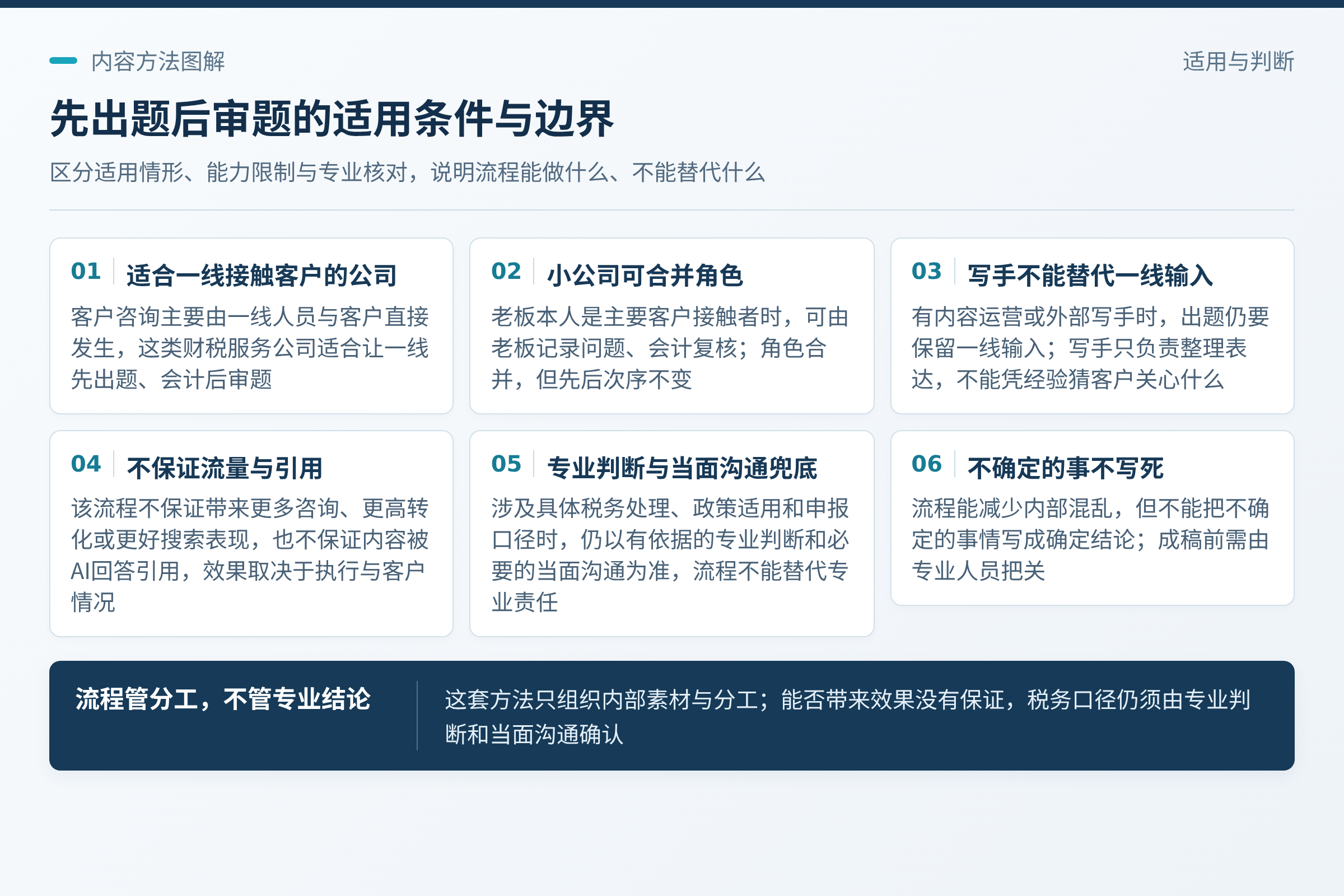
Task: Select the main title 先出题后审题的适用条件与边界
Action: click(332, 119)
